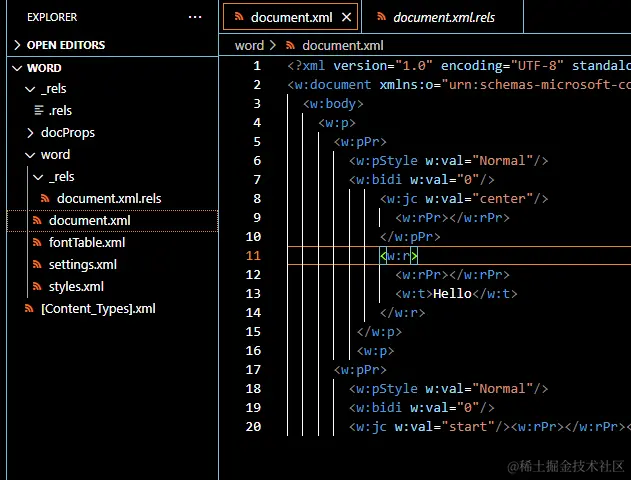Click the XML icon beside [Content_Types].xml
Viewport: 631px width, 480px height.
29,309
